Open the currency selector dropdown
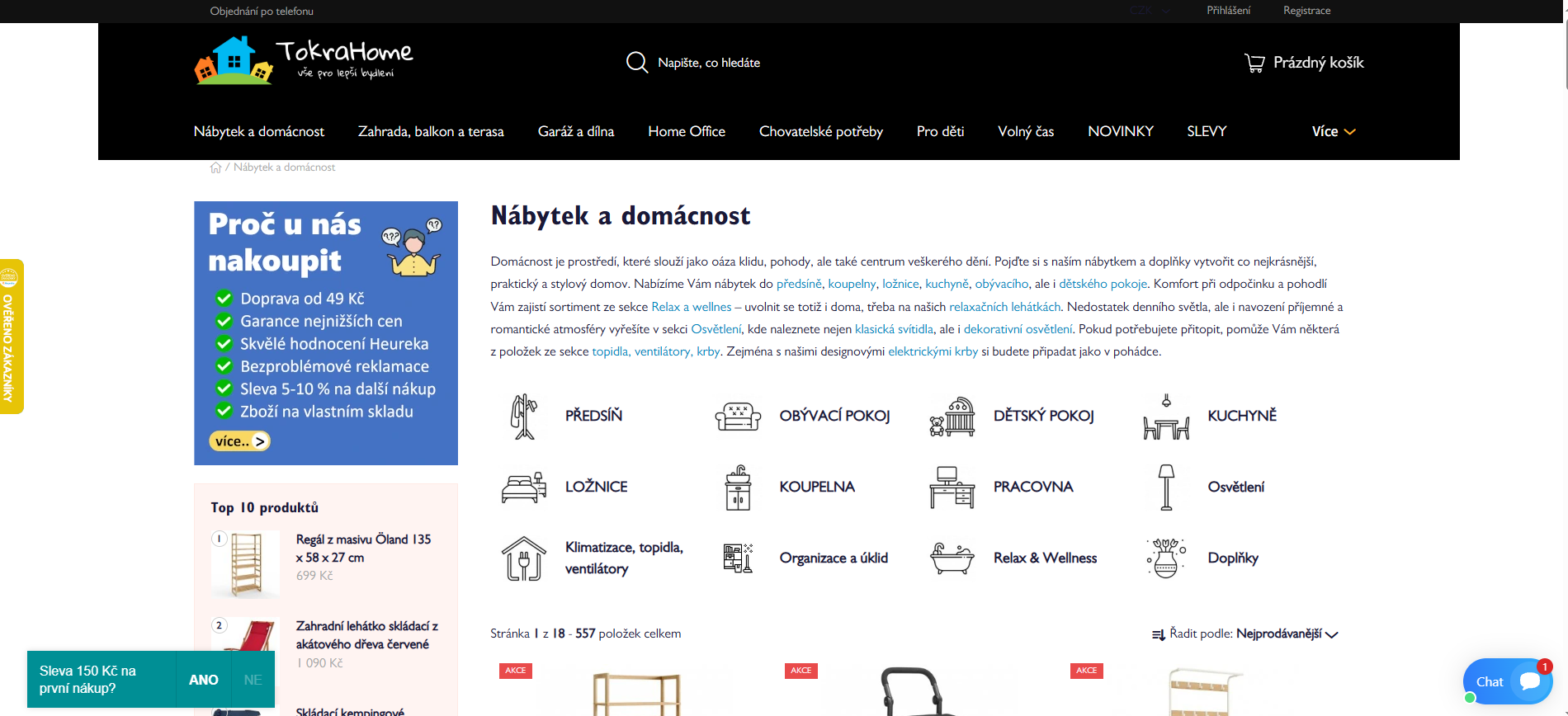This screenshot has height=716, width=1568. (1150, 11)
